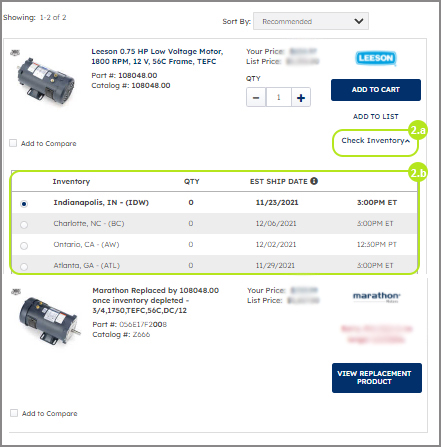Click the 11/29/2021 ship date text
Screen dimensions: 441x447
click(x=275, y=265)
